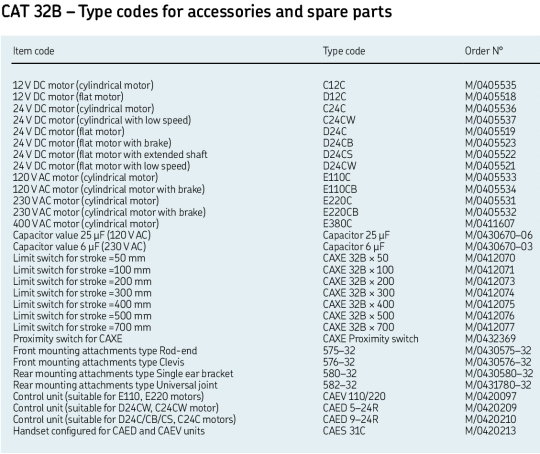Click Capacitor 25 µF type code

[x=356, y=235]
